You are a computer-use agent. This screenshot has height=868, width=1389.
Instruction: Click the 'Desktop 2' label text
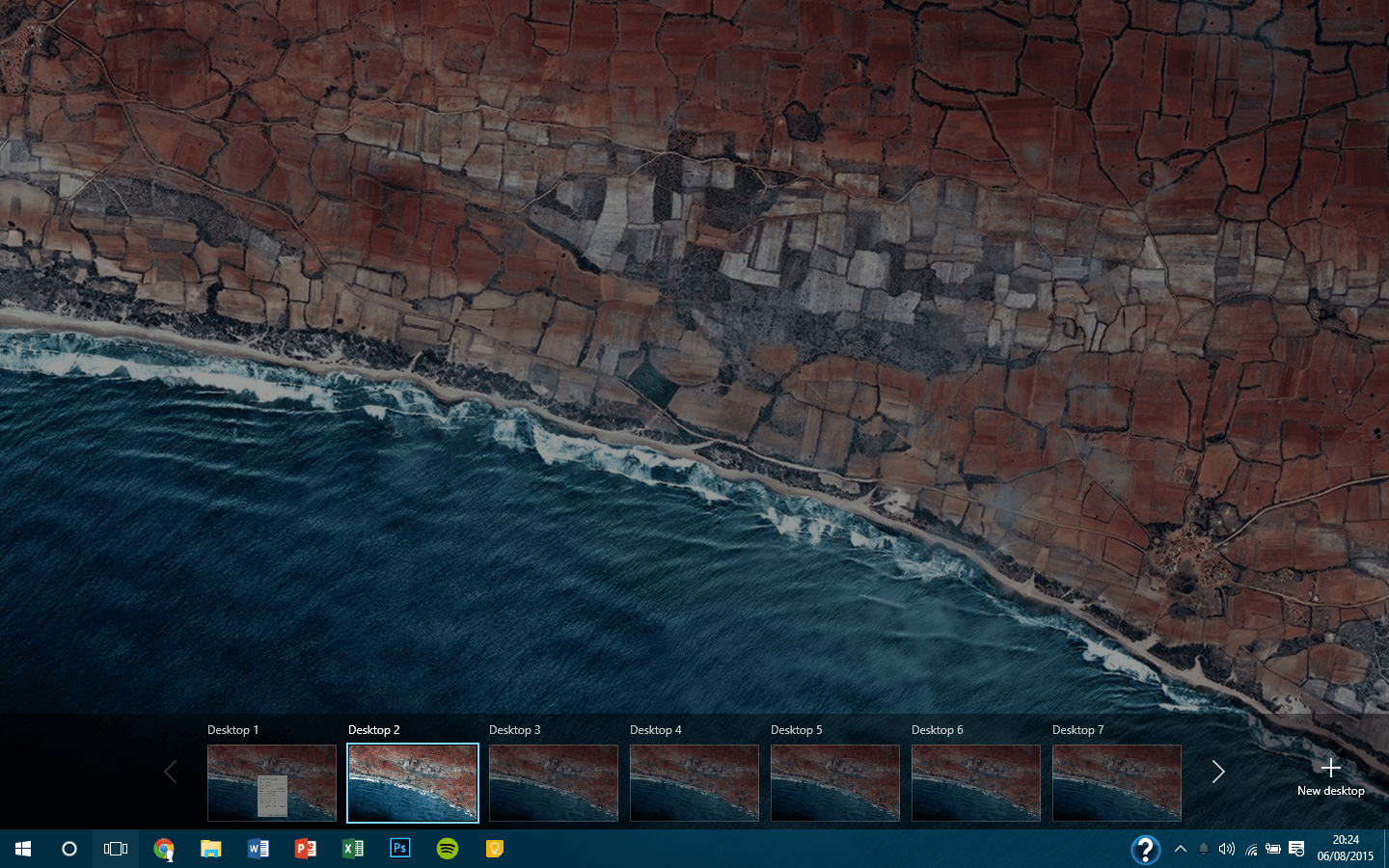point(374,730)
